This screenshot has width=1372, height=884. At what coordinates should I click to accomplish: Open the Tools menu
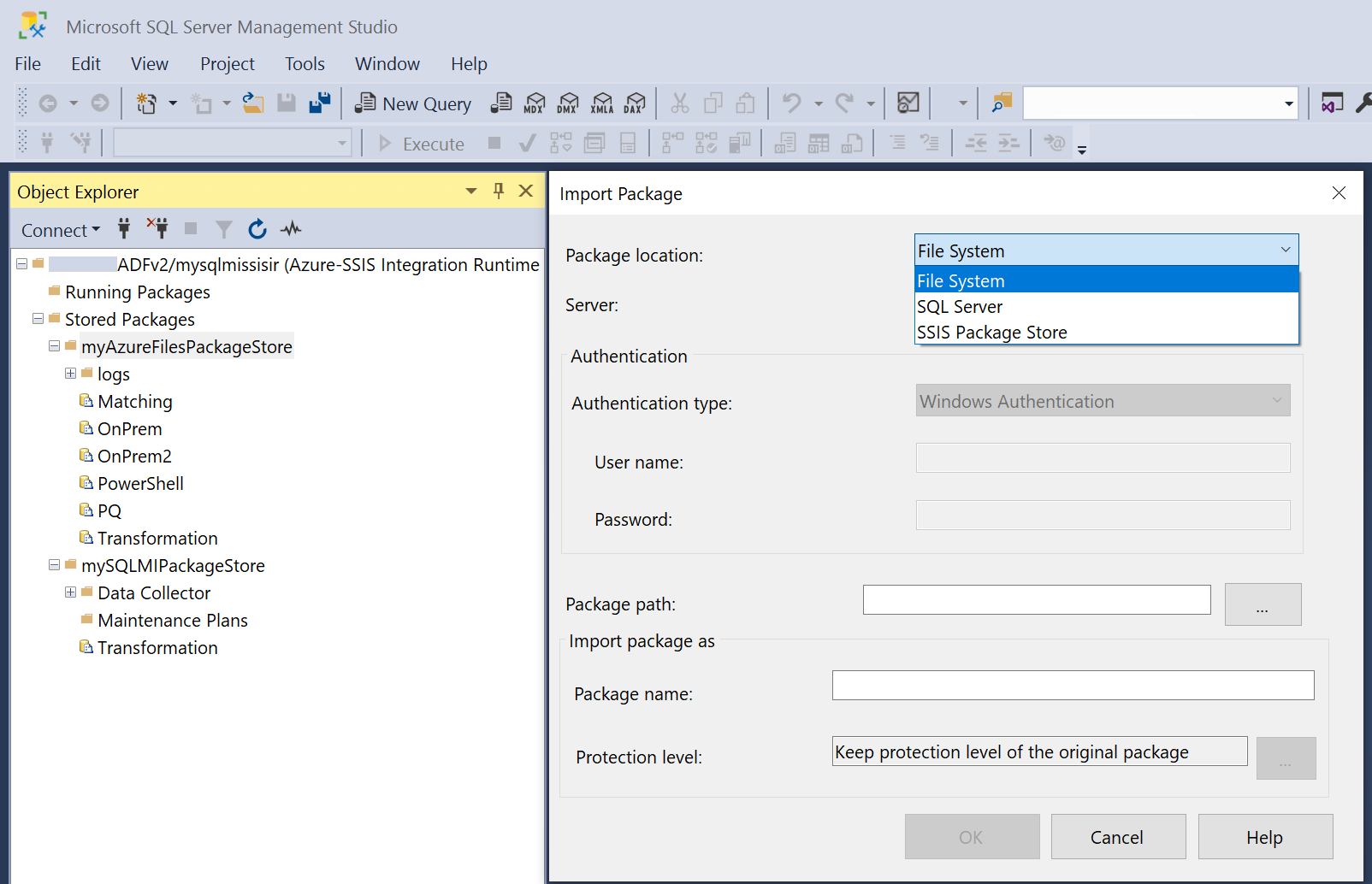pyautogui.click(x=305, y=64)
